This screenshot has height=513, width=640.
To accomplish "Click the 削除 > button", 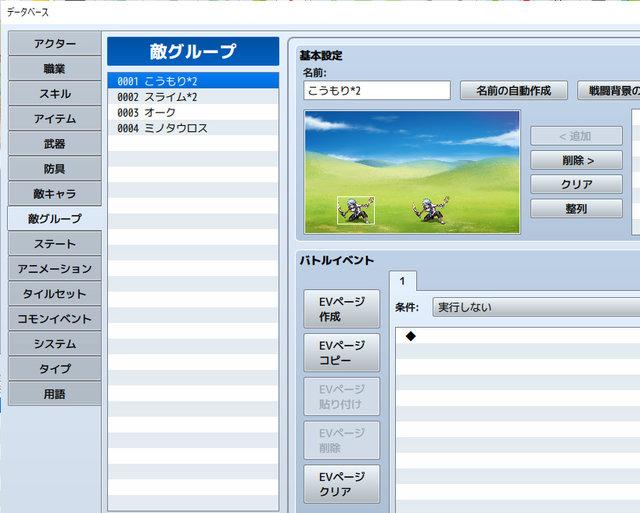I will [x=576, y=160].
